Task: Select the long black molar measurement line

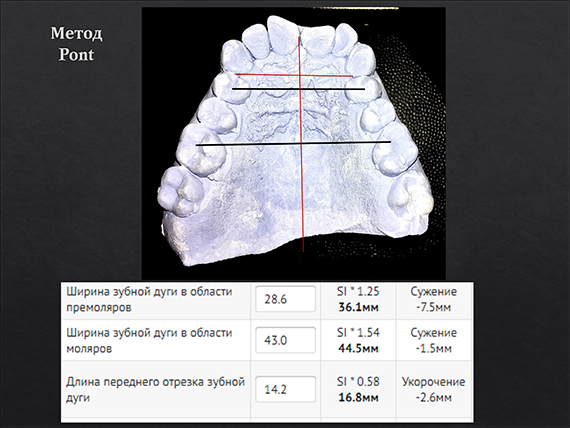Action: point(293,143)
